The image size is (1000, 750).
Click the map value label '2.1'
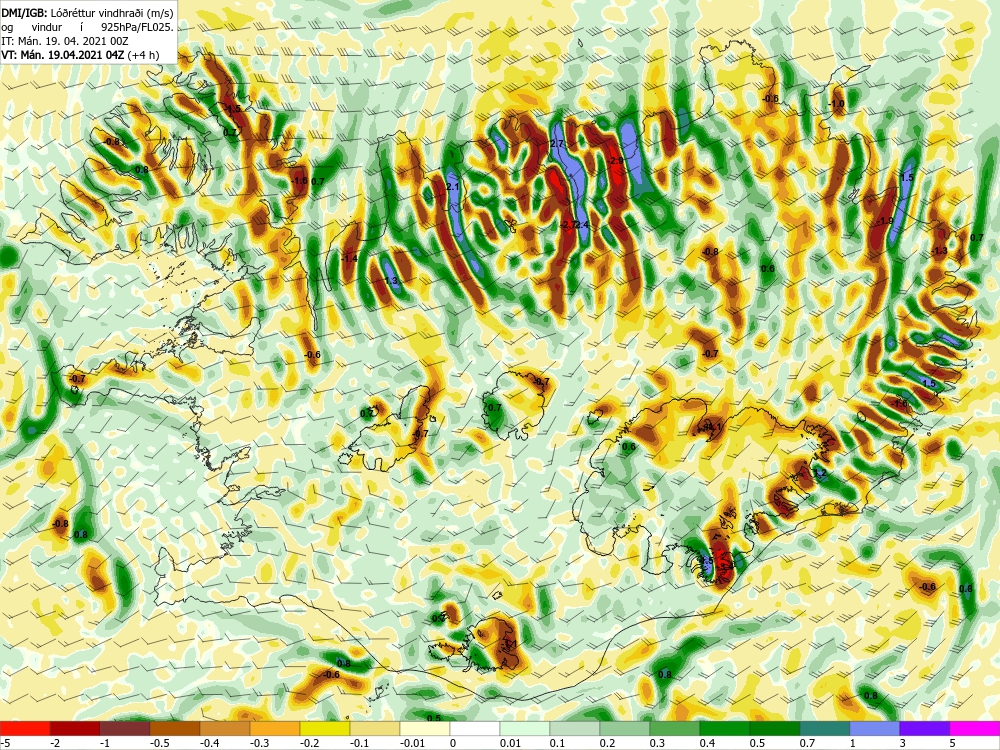point(453,187)
